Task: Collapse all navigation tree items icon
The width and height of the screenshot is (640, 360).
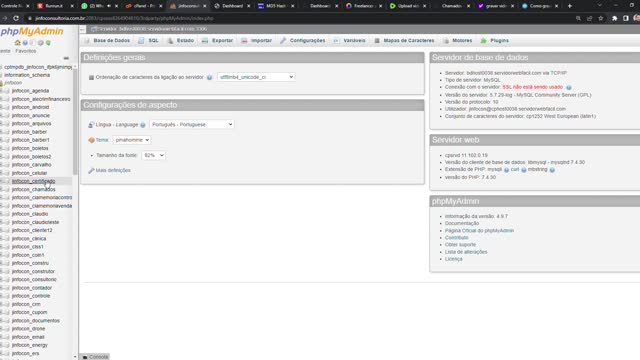Action: click(x=66, y=58)
